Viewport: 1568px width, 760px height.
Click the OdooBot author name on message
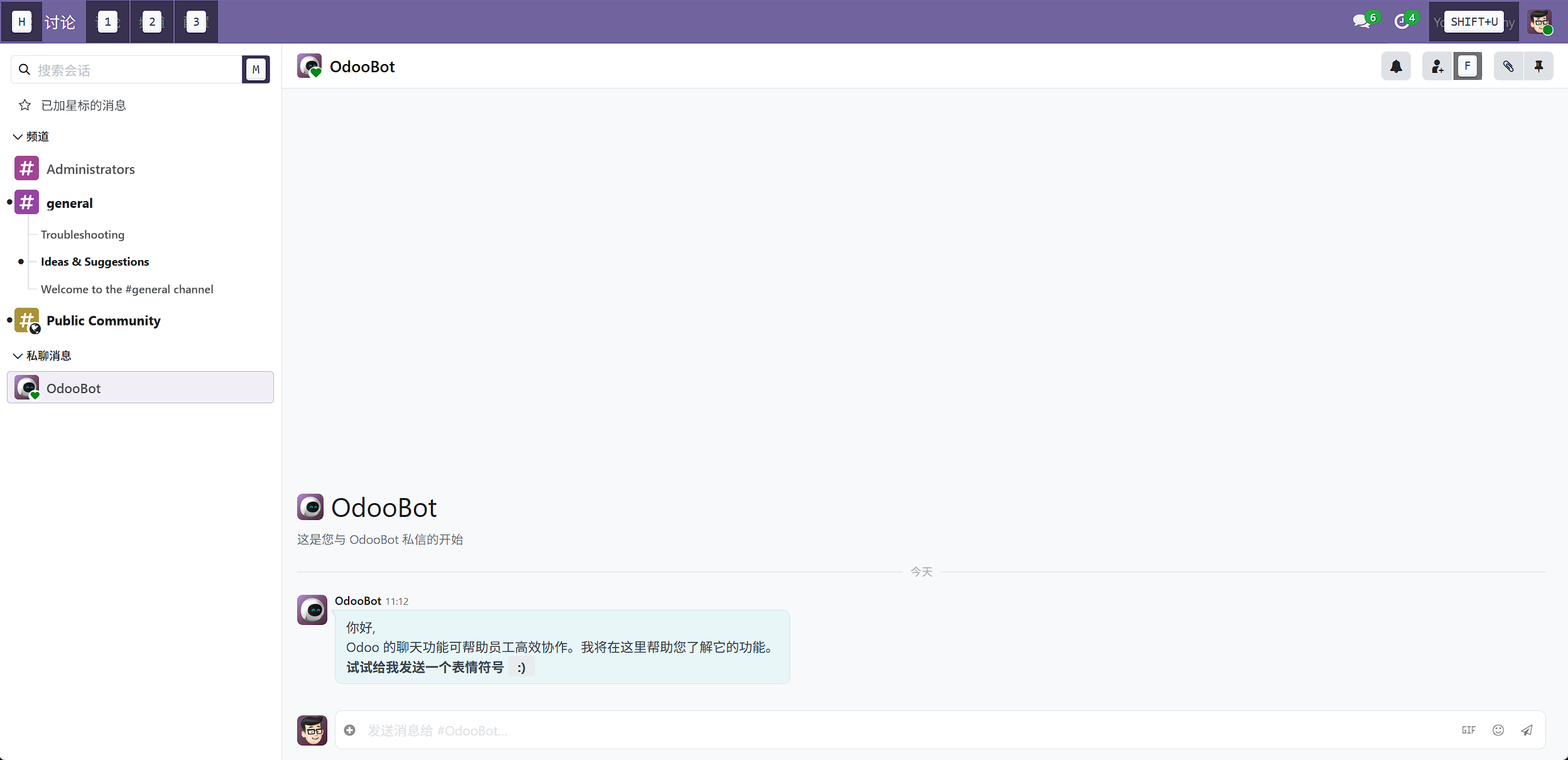click(358, 601)
